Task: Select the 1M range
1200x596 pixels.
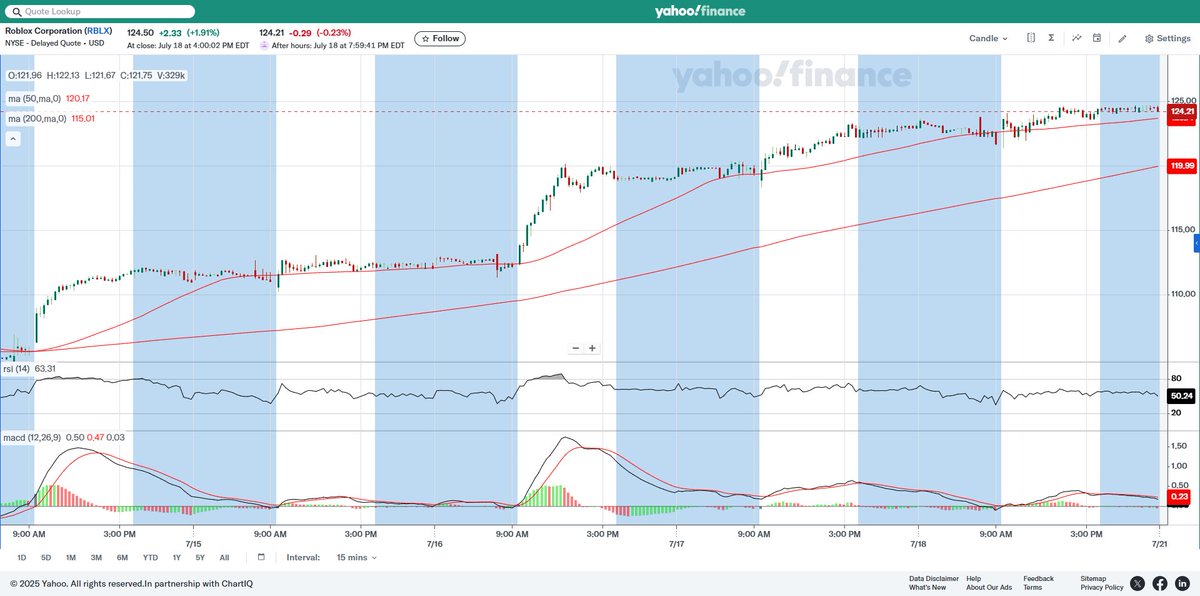Action: (71, 557)
